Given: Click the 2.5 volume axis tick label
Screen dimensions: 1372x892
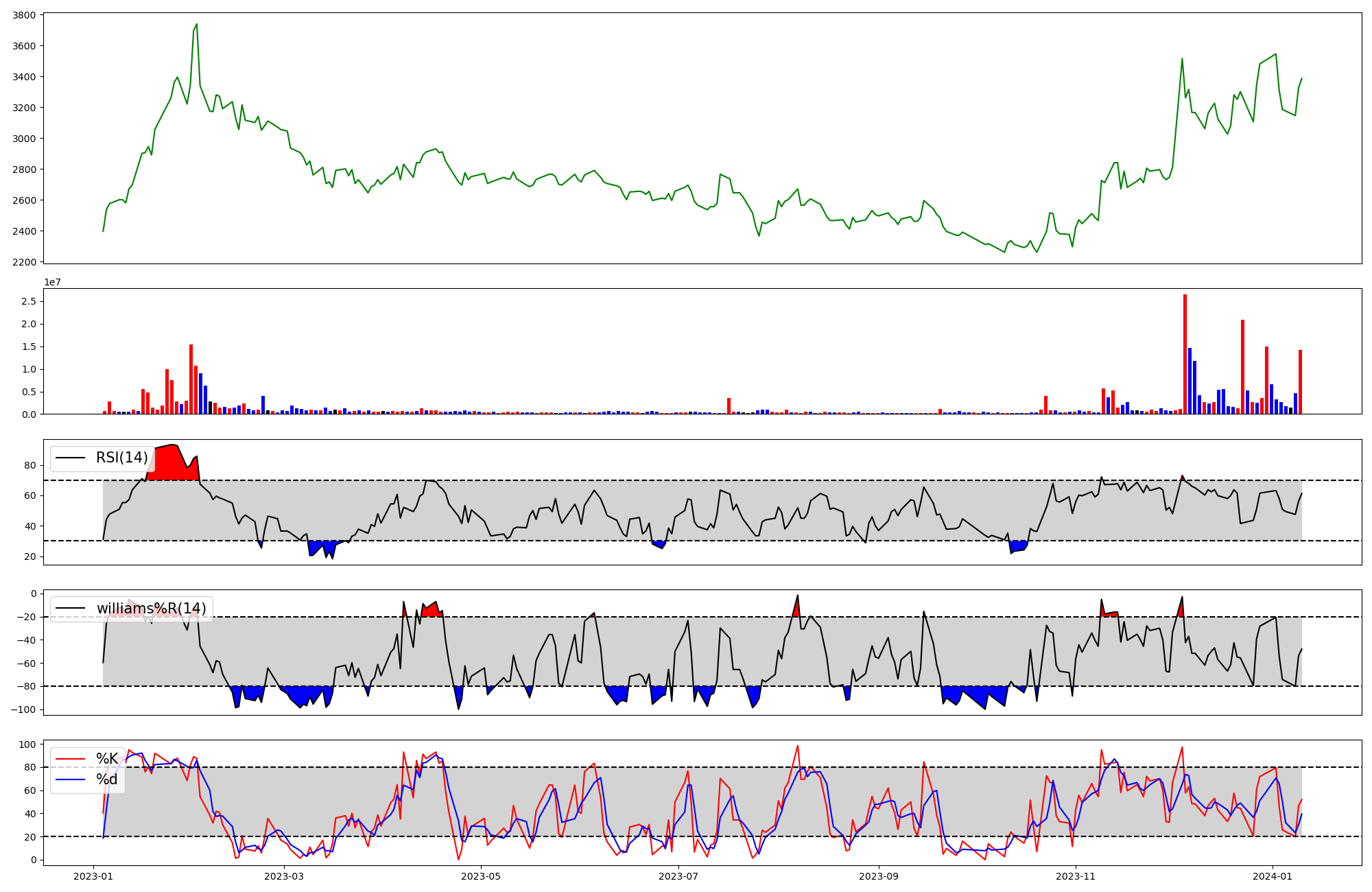Looking at the screenshot, I should (29, 301).
